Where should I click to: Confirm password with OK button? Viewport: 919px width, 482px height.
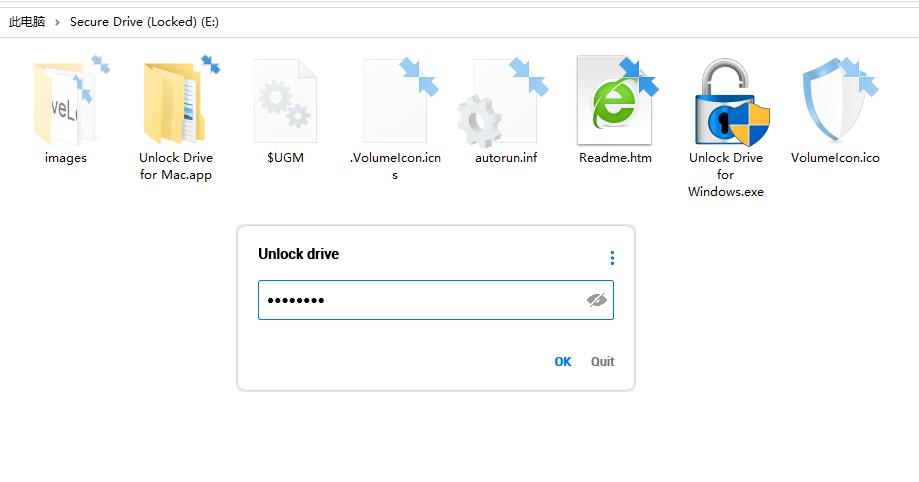tap(563, 361)
